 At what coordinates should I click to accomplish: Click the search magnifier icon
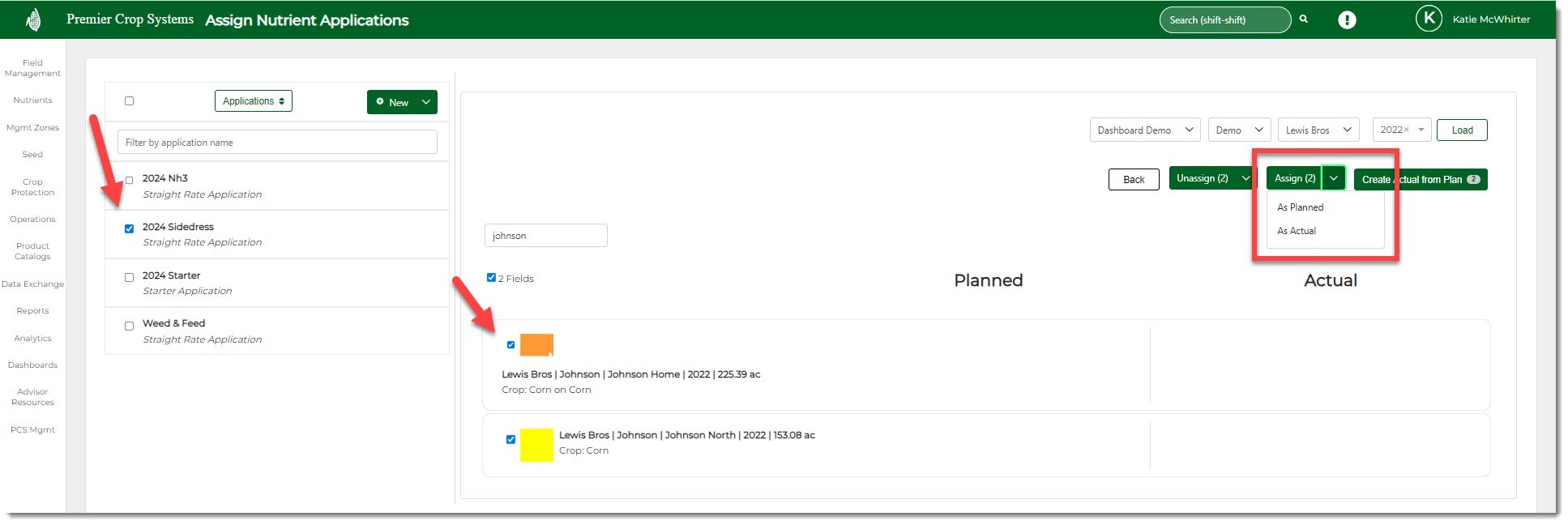click(1304, 19)
